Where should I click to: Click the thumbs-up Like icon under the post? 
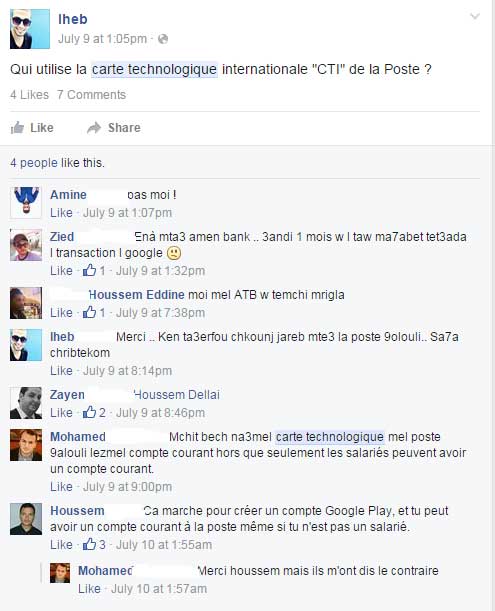click(17, 127)
